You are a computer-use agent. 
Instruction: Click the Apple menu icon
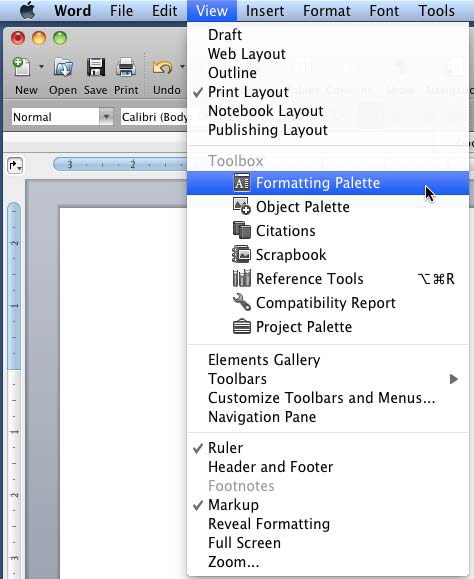pyautogui.click(x=28, y=10)
